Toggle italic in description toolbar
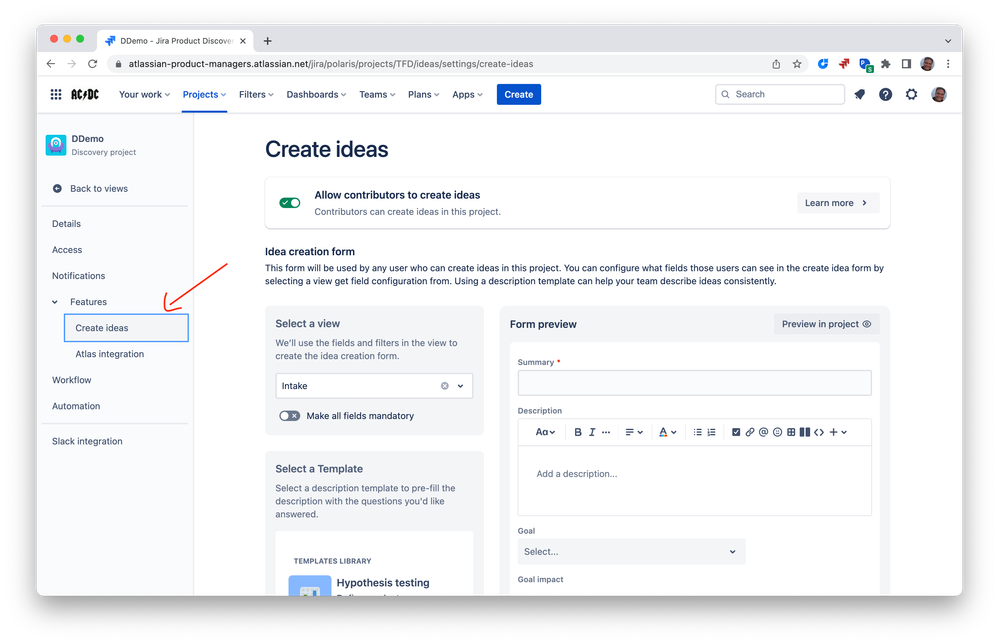999x644 pixels. (592, 432)
